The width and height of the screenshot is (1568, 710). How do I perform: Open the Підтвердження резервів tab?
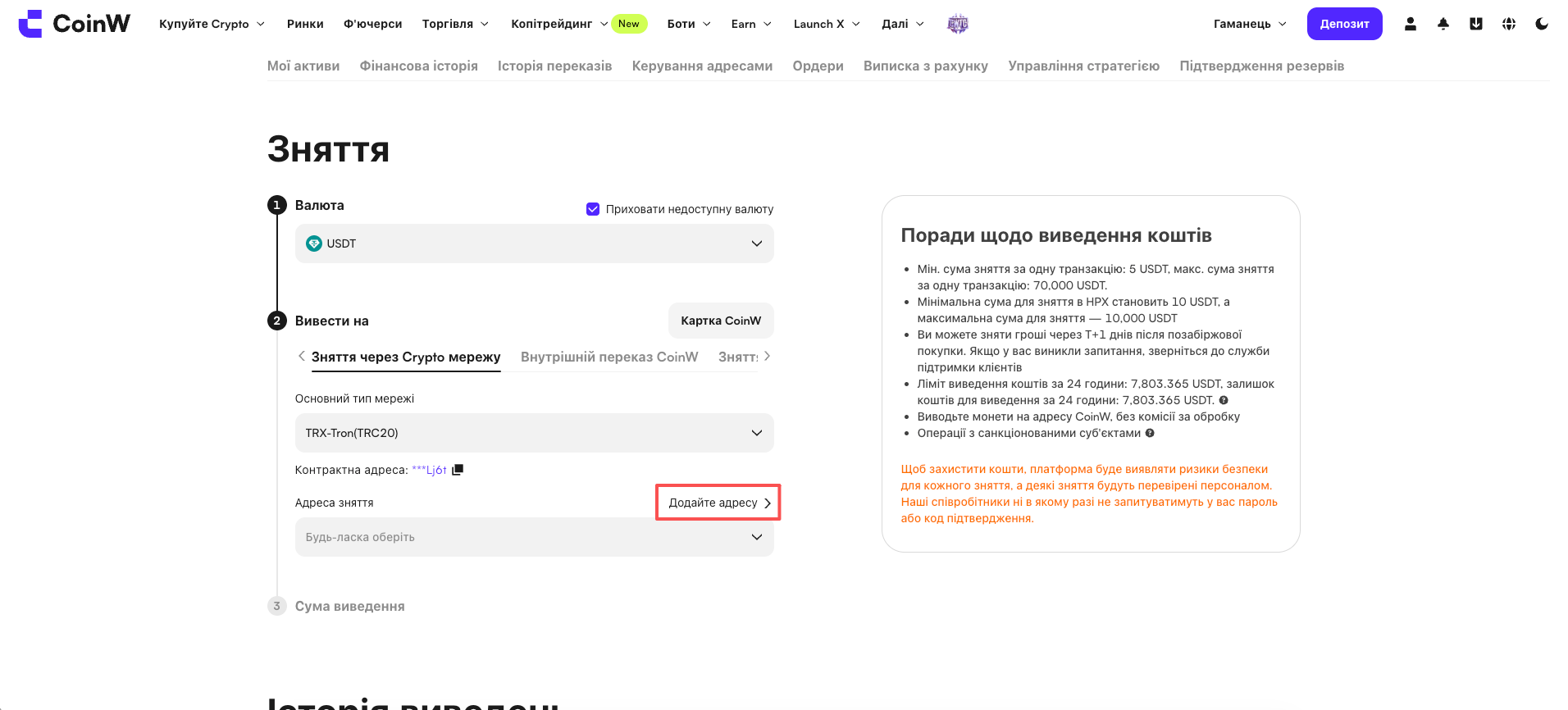(1262, 66)
